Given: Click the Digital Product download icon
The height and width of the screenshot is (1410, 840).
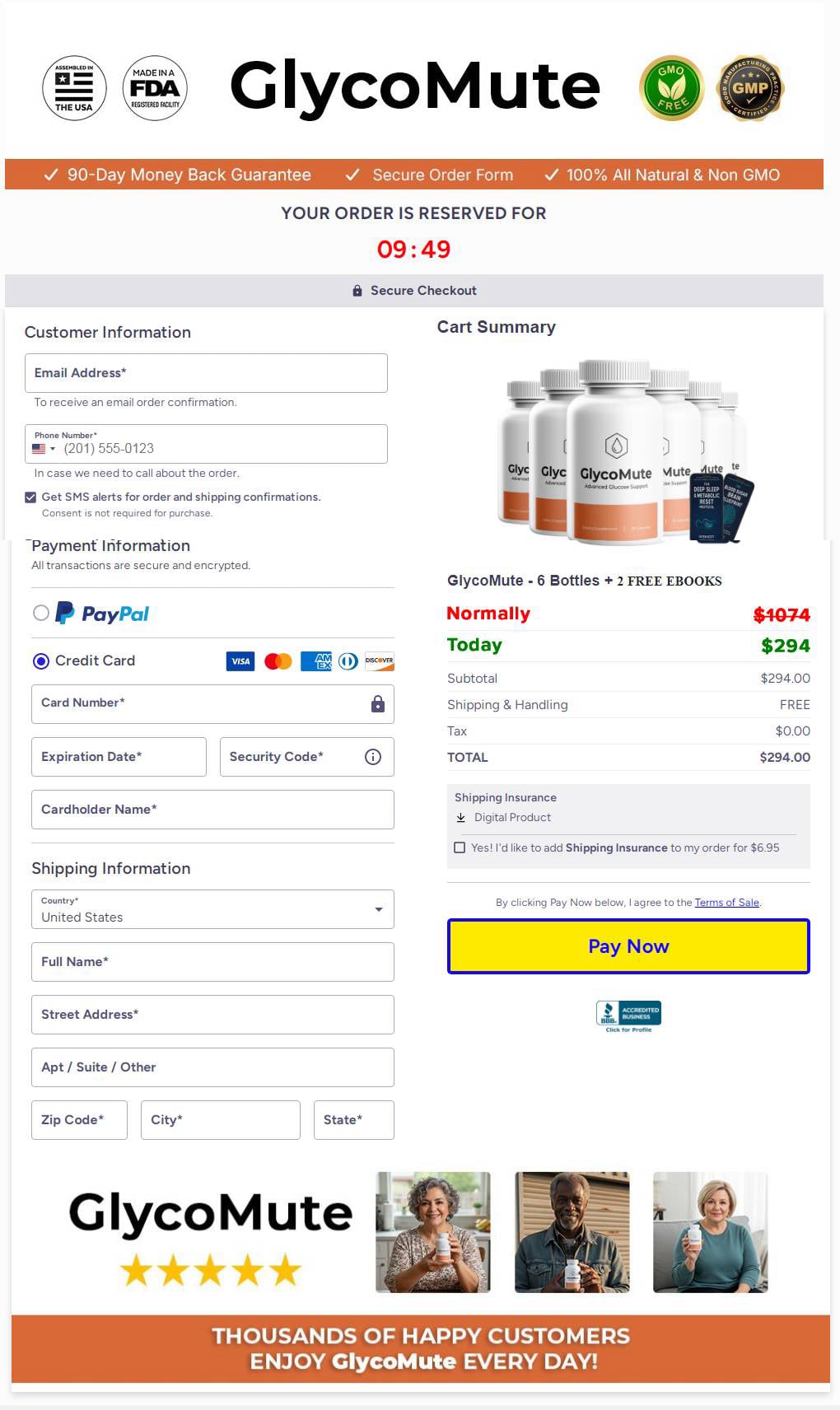Looking at the screenshot, I should pos(460,817).
